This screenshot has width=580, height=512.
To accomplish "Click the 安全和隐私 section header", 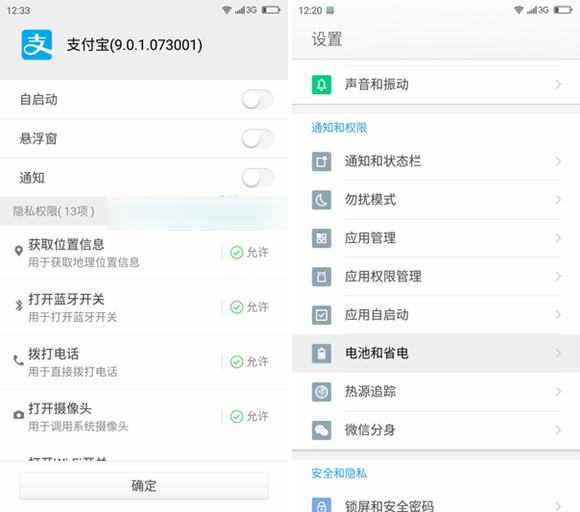I will pyautogui.click(x=339, y=473).
